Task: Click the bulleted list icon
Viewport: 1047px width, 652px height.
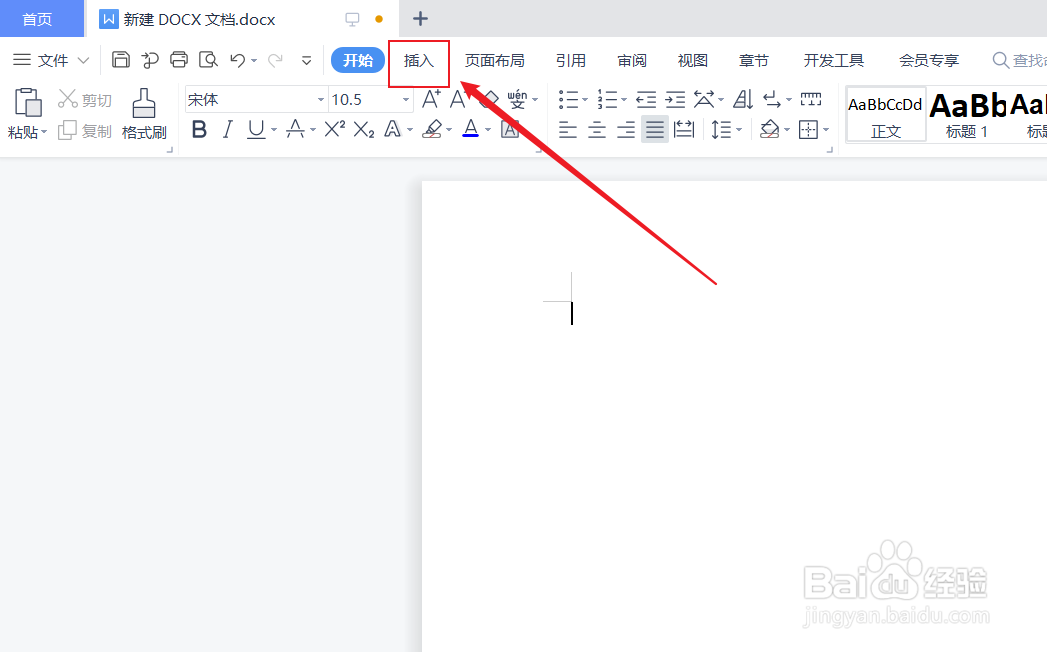Action: pos(567,98)
